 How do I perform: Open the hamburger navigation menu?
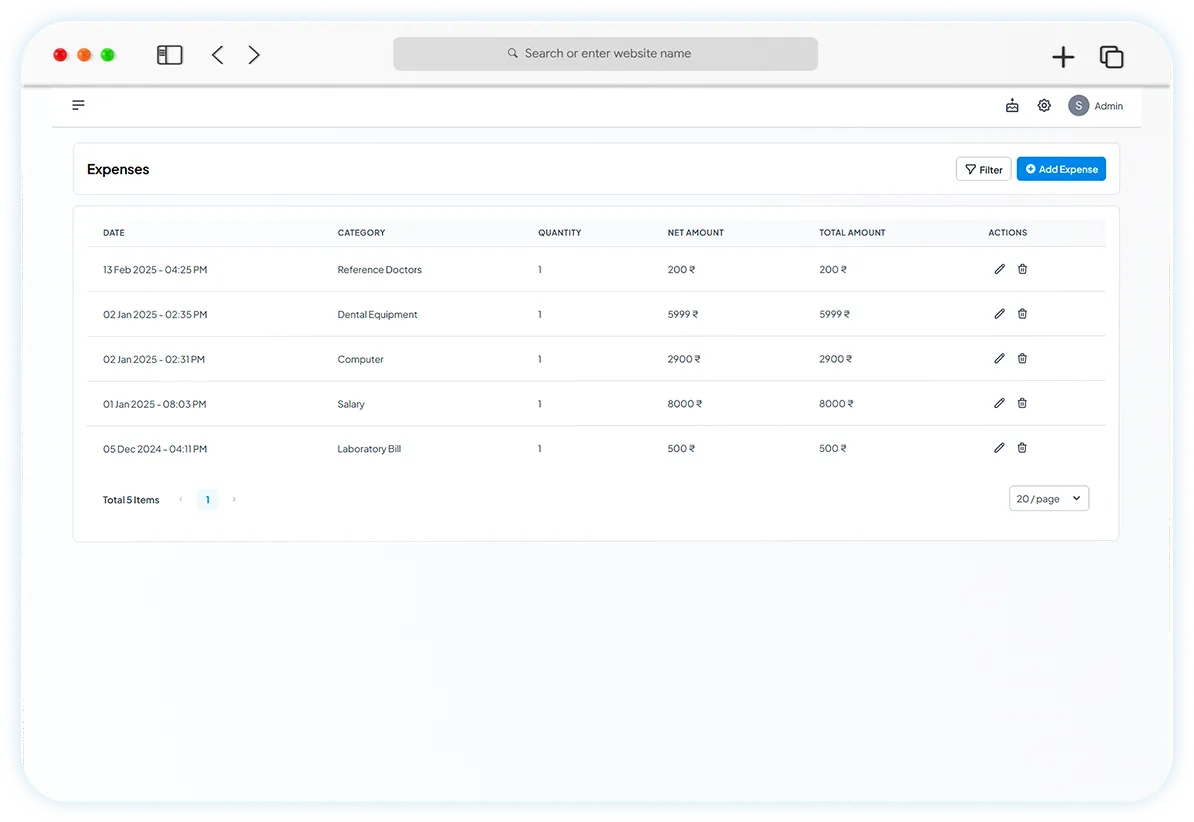pos(78,105)
